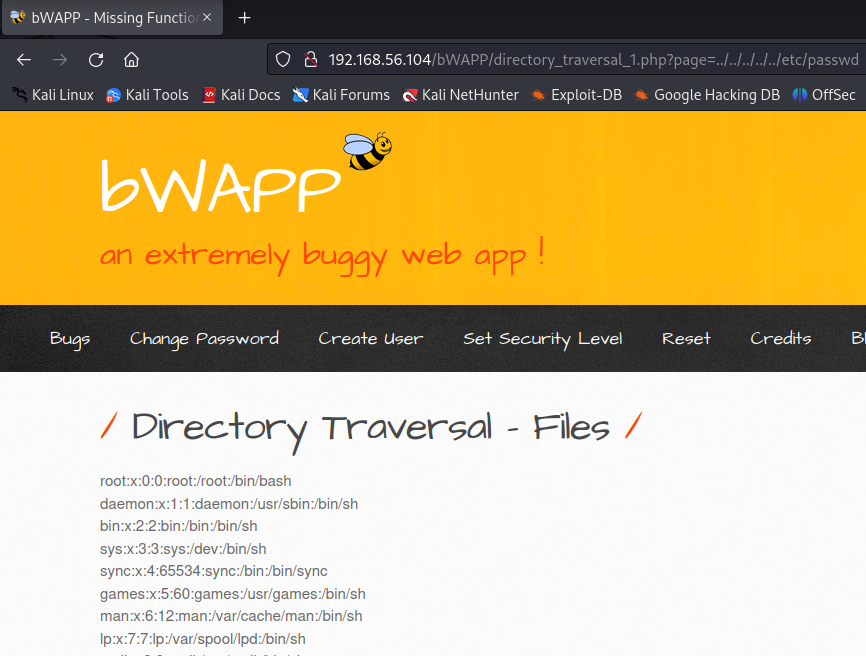The height and width of the screenshot is (656, 866).
Task: Click the sync:x:4:65534 passwd line
Action: click(x=214, y=571)
